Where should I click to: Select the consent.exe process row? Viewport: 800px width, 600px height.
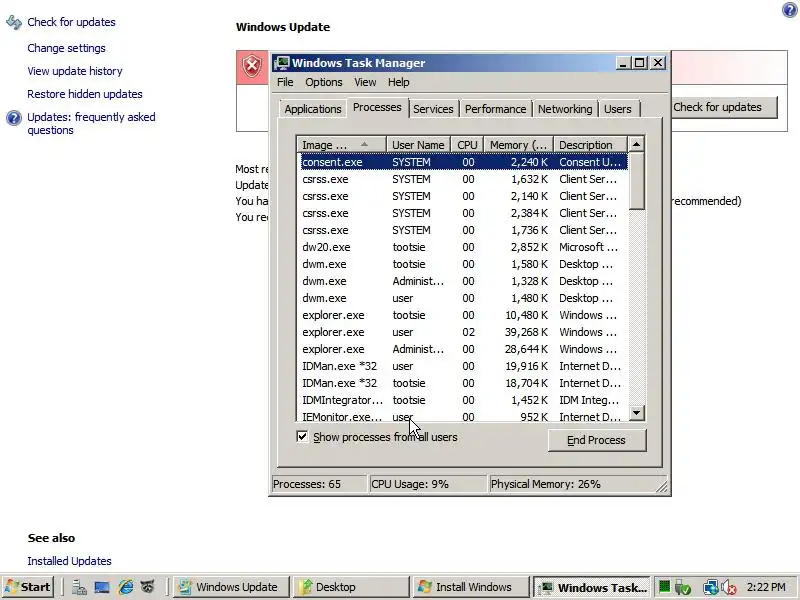click(463, 162)
